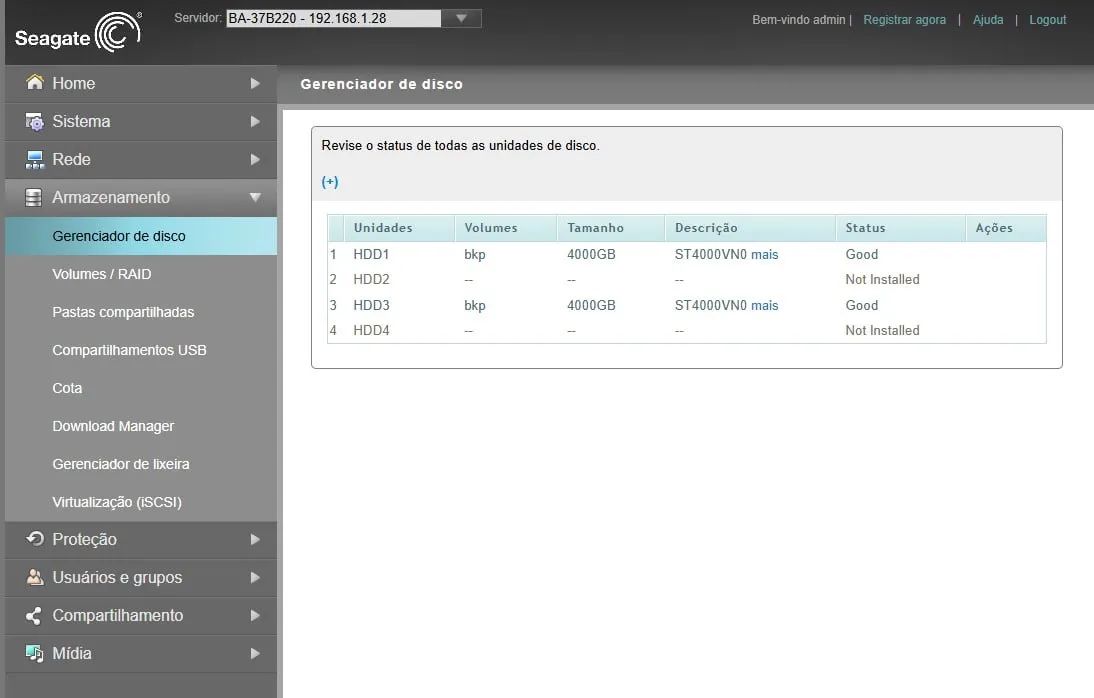Open the server selection dropdown arrow
Viewport: 1094px width, 698px height.
(x=461, y=17)
